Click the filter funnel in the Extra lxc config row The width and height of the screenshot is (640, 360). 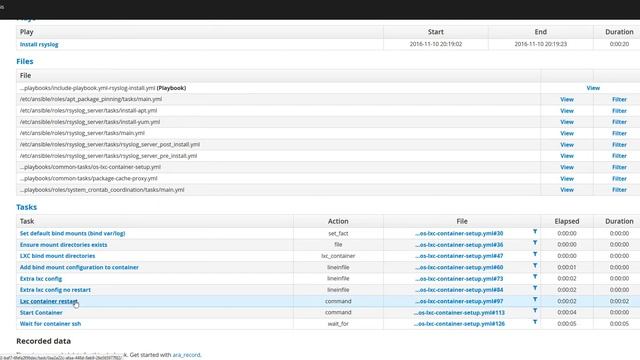(x=535, y=277)
